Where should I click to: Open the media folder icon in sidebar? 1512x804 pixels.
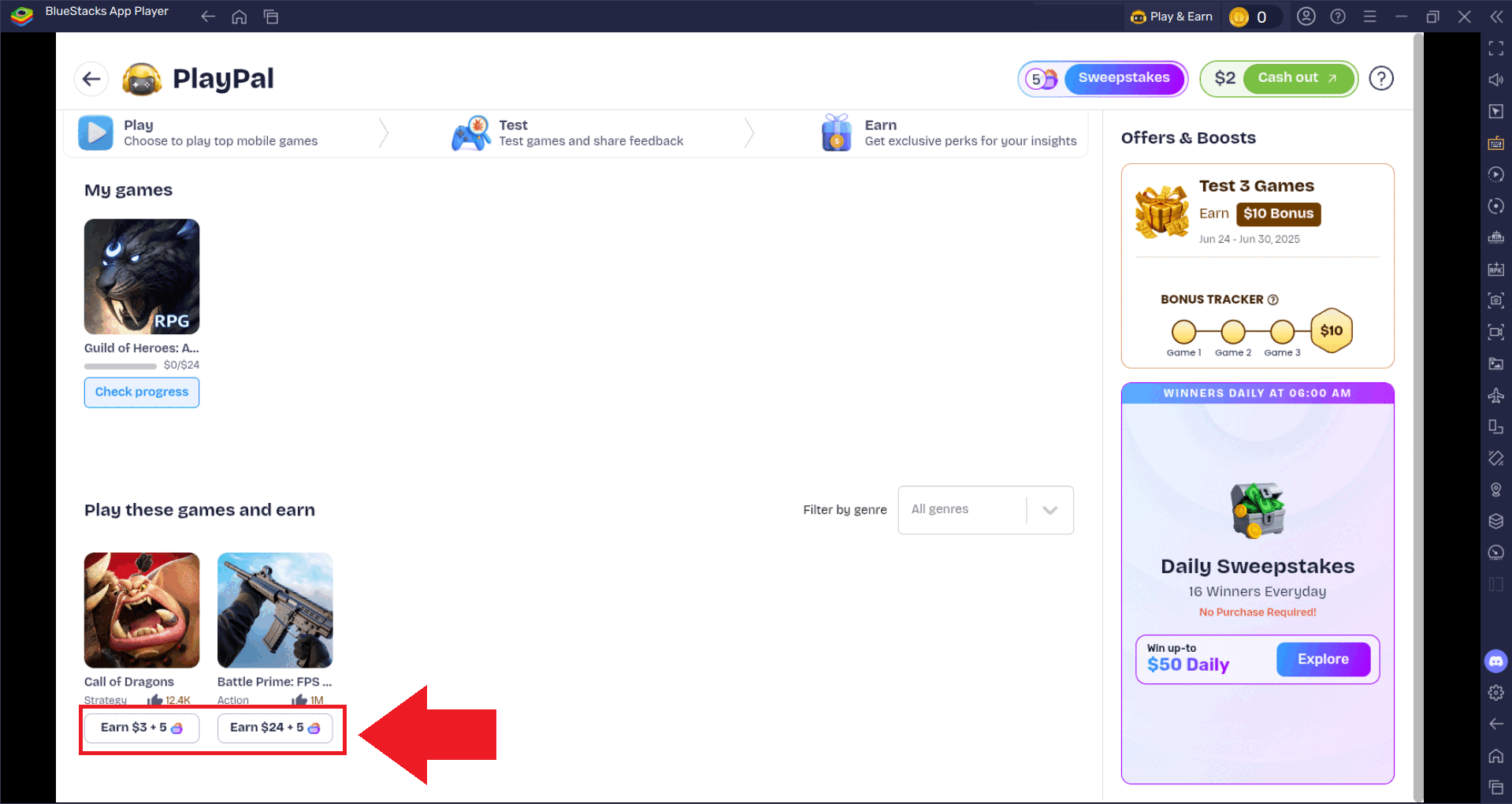click(x=1495, y=363)
